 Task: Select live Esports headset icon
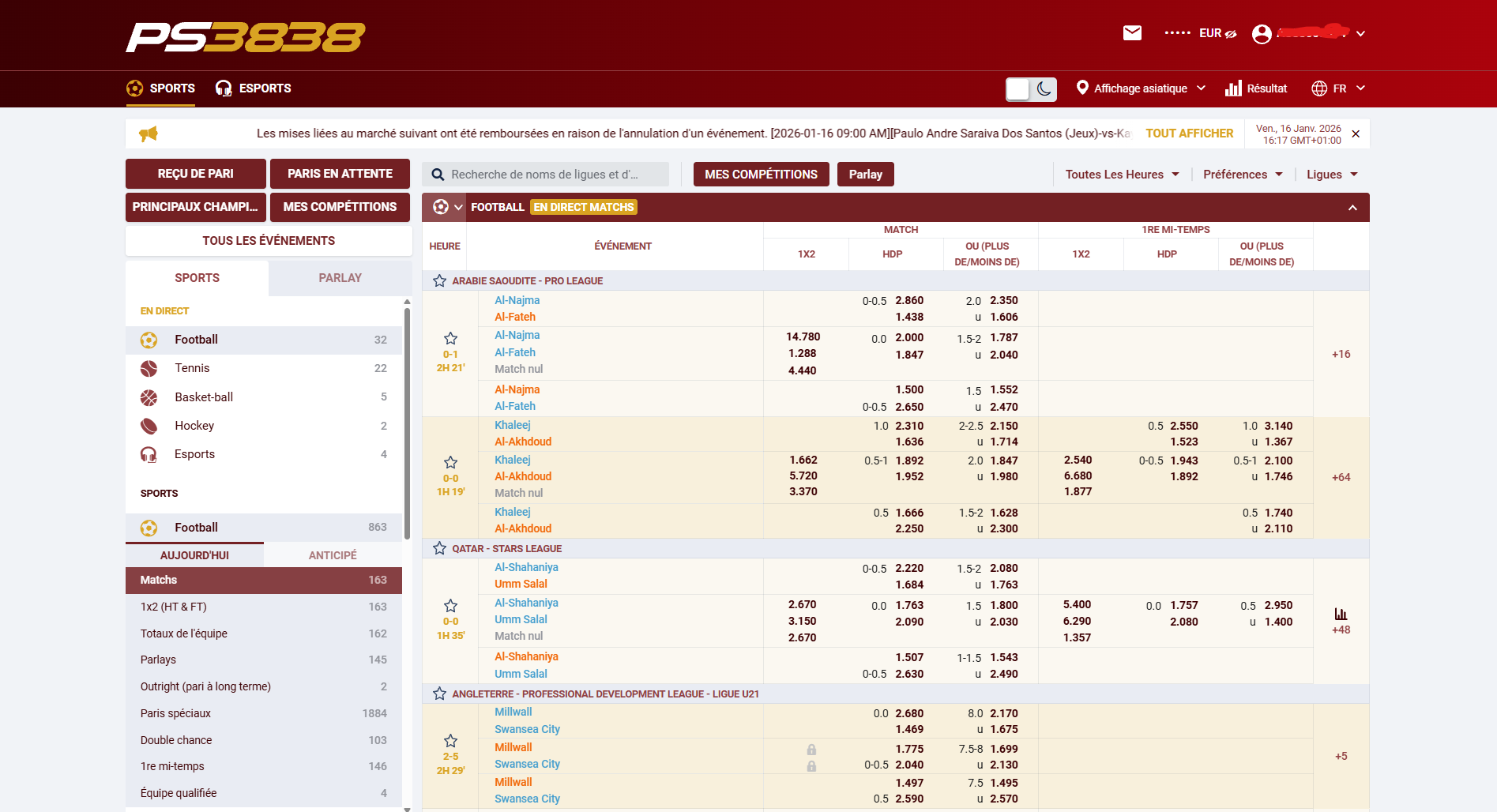point(149,454)
